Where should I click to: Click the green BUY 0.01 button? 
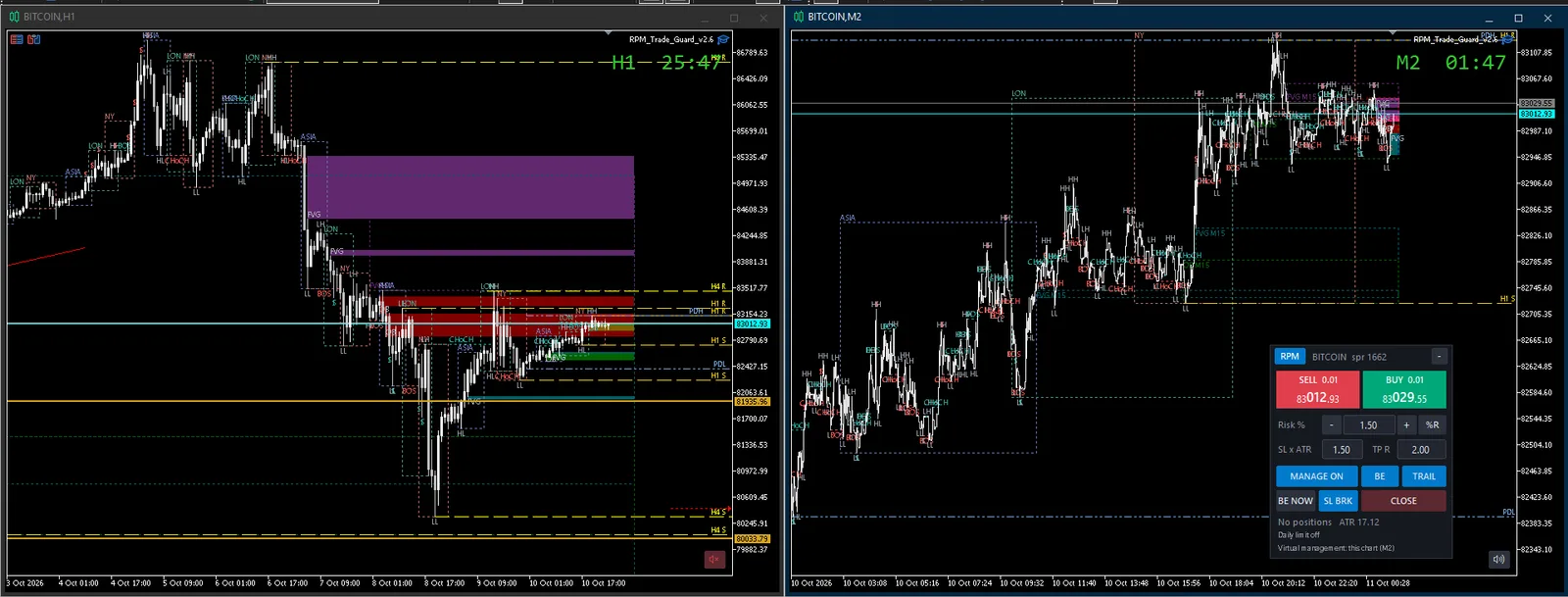coord(1404,389)
